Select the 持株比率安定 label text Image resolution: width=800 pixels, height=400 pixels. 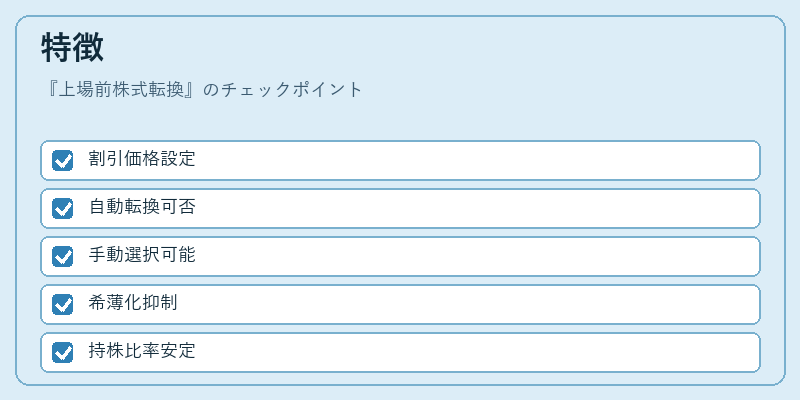click(142, 351)
